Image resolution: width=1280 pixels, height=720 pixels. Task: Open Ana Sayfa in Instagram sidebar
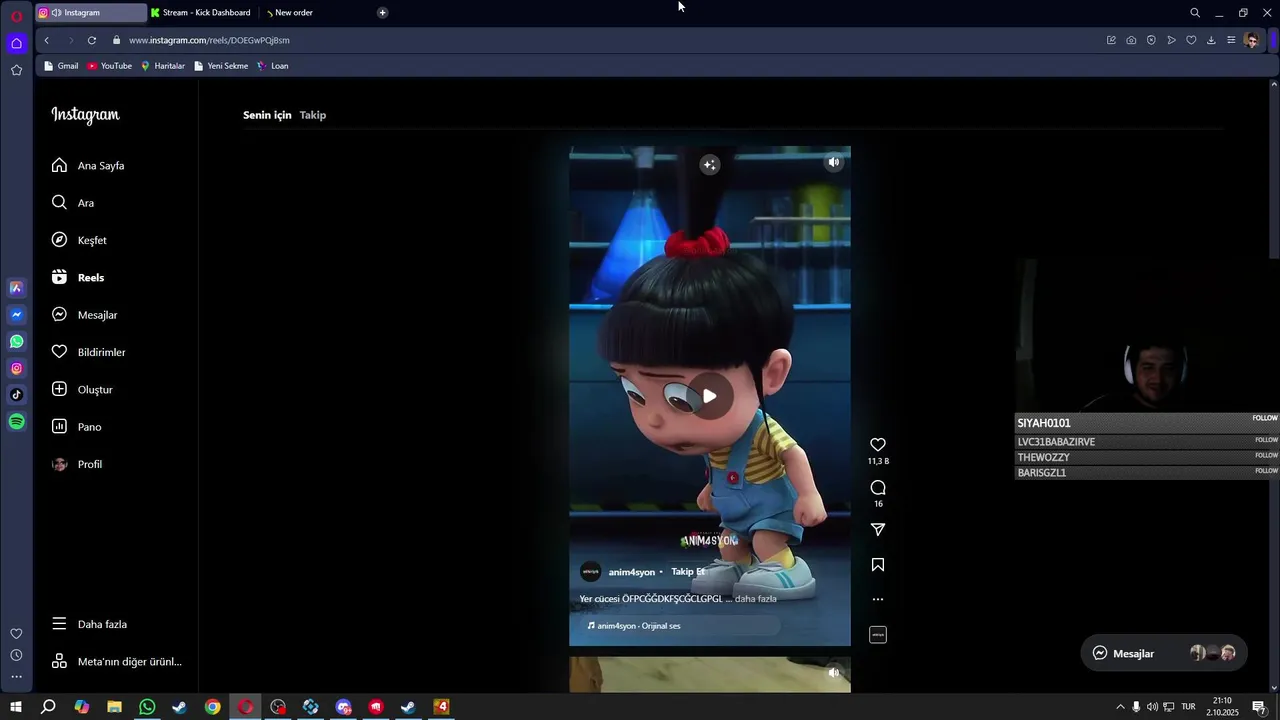(x=88, y=166)
